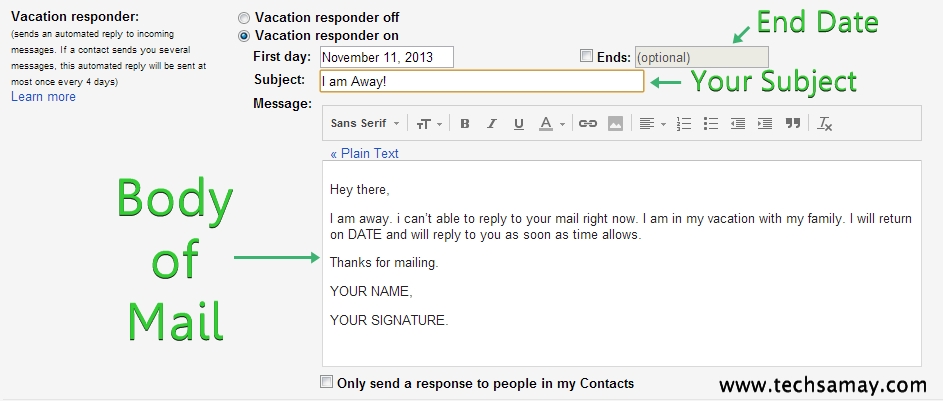Image resolution: width=943 pixels, height=401 pixels.
Task: Toggle bold formatting in message toolbar
Action: 464,124
